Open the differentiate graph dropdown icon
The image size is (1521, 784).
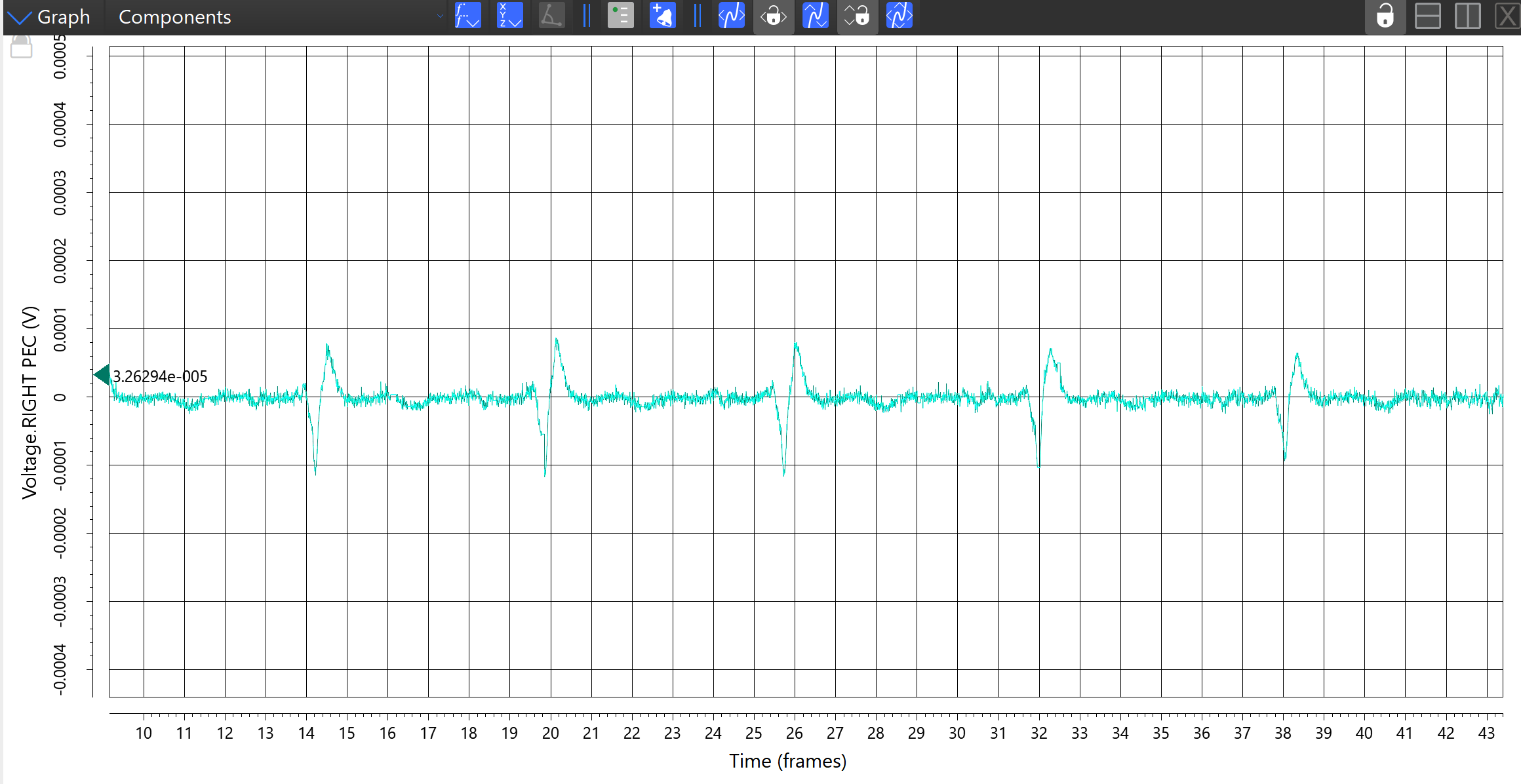point(467,16)
